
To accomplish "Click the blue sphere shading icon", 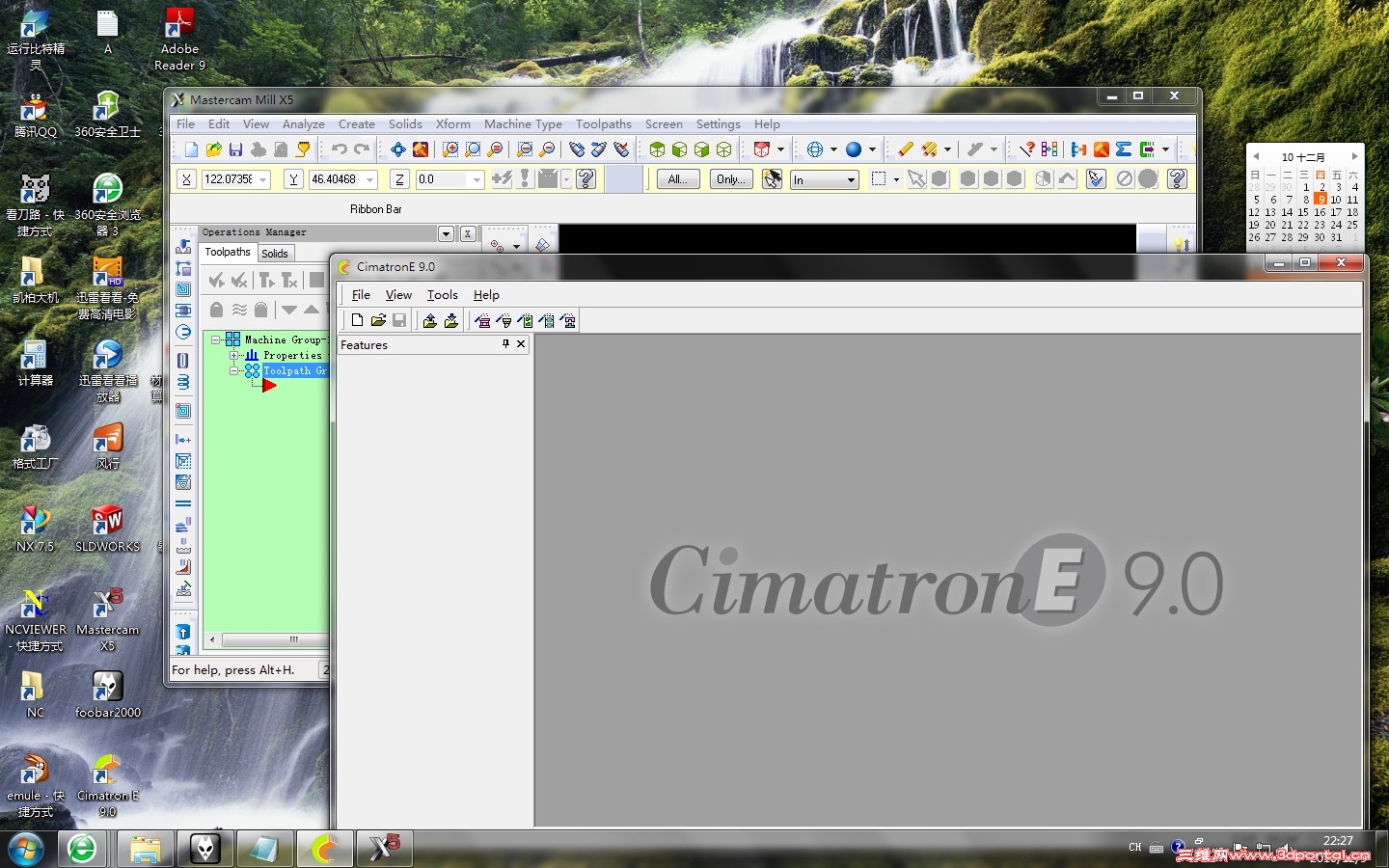I will click(x=854, y=149).
